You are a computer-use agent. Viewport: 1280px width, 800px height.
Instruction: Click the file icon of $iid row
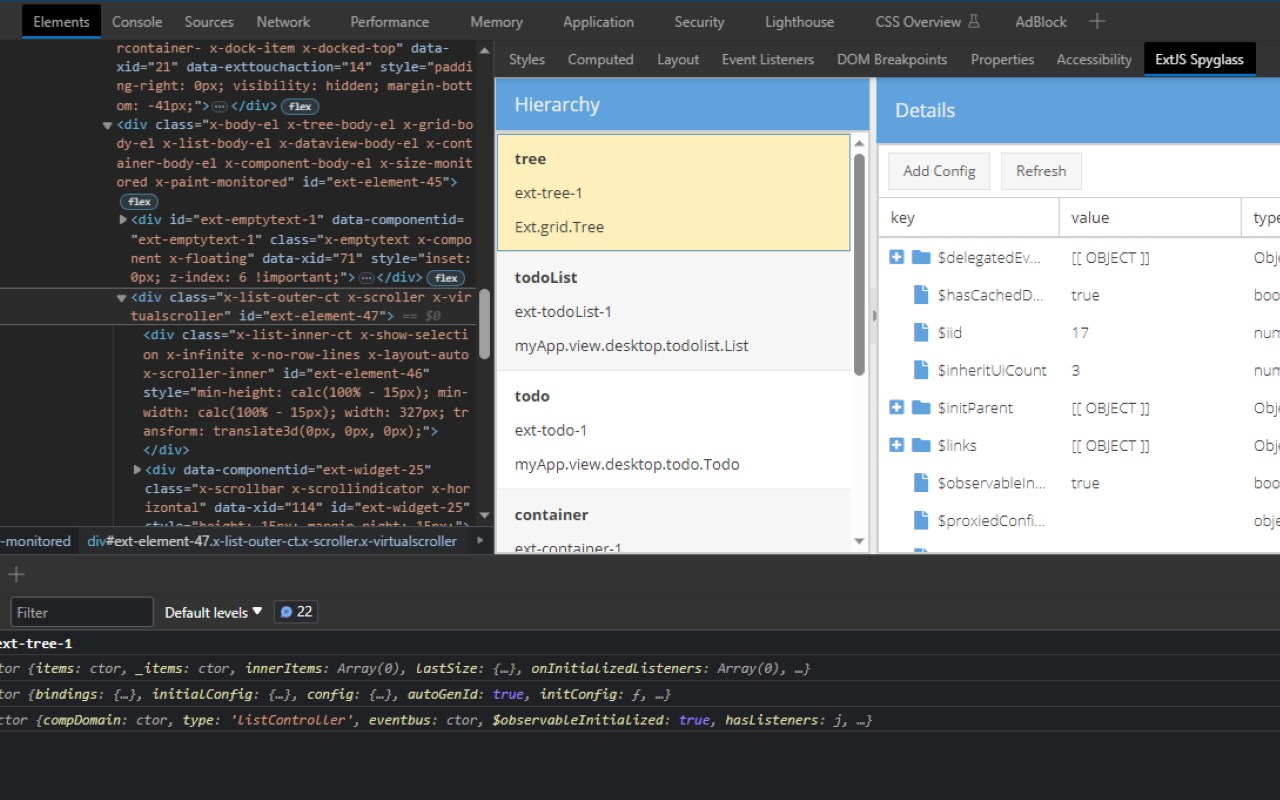(921, 332)
